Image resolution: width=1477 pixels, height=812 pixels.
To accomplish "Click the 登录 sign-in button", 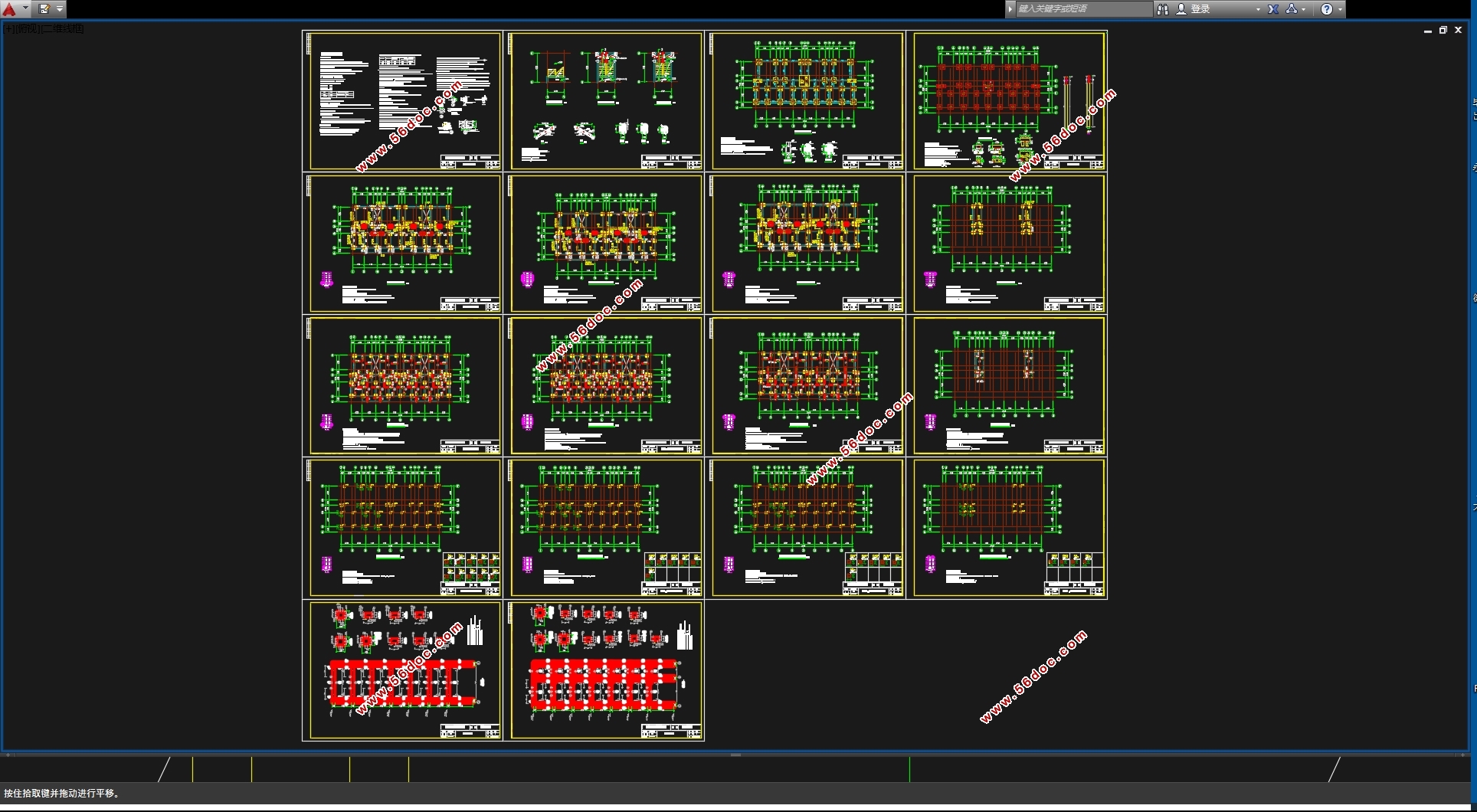I will [x=1199, y=9].
